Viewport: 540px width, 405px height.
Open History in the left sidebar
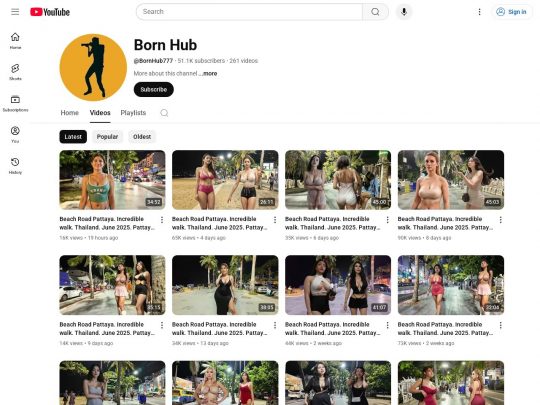[x=15, y=166]
